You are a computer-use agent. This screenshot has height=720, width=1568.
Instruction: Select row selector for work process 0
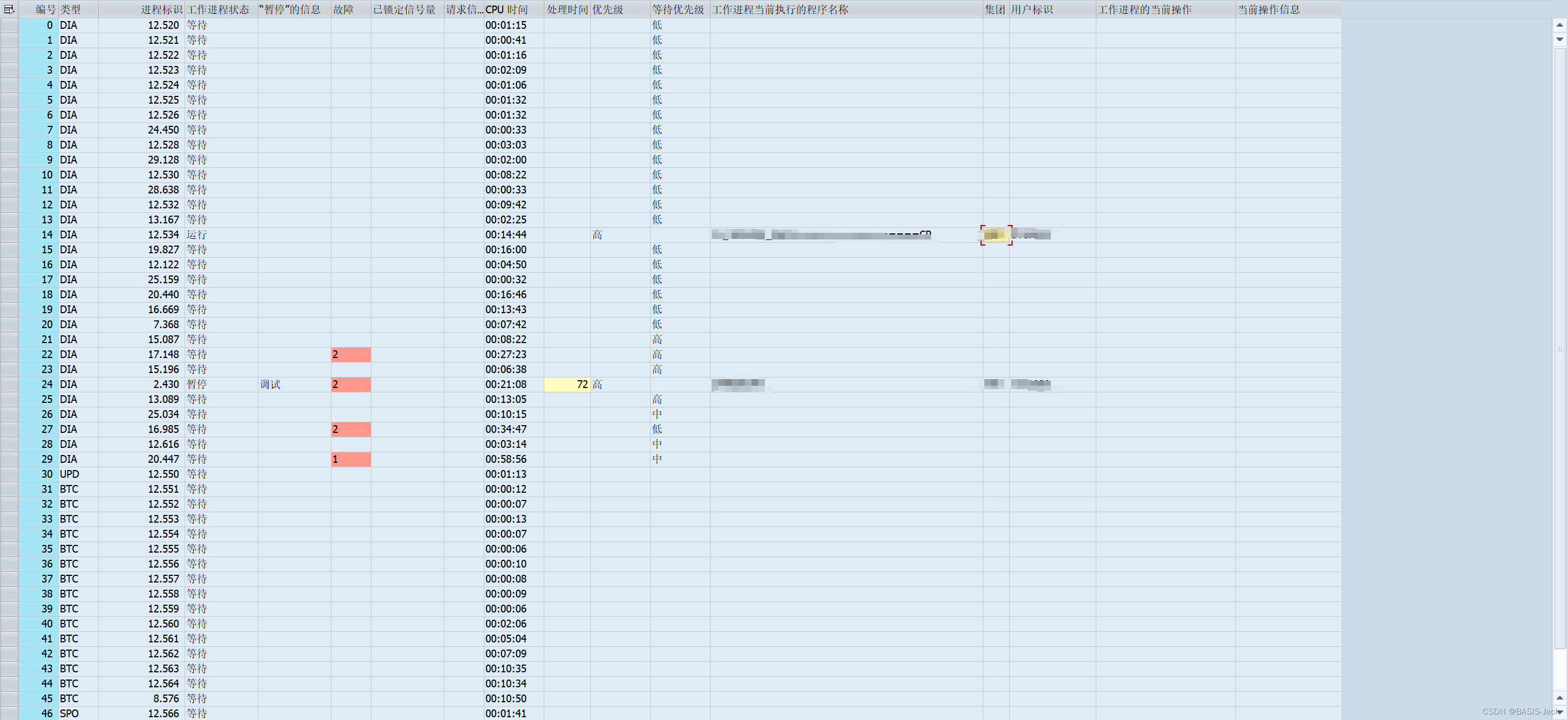point(9,25)
